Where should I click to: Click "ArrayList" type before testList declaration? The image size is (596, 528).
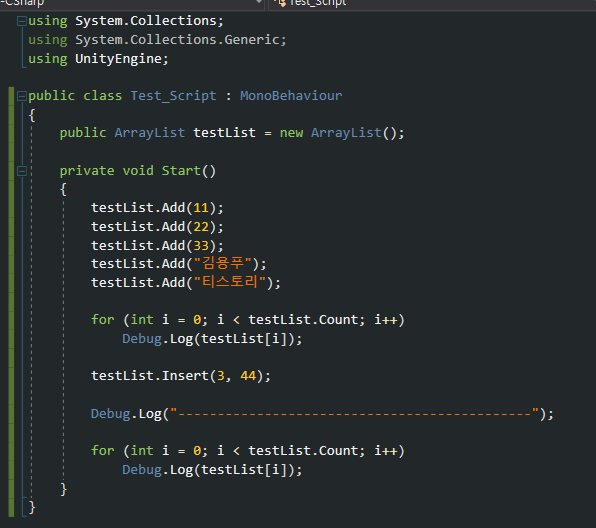(150, 133)
